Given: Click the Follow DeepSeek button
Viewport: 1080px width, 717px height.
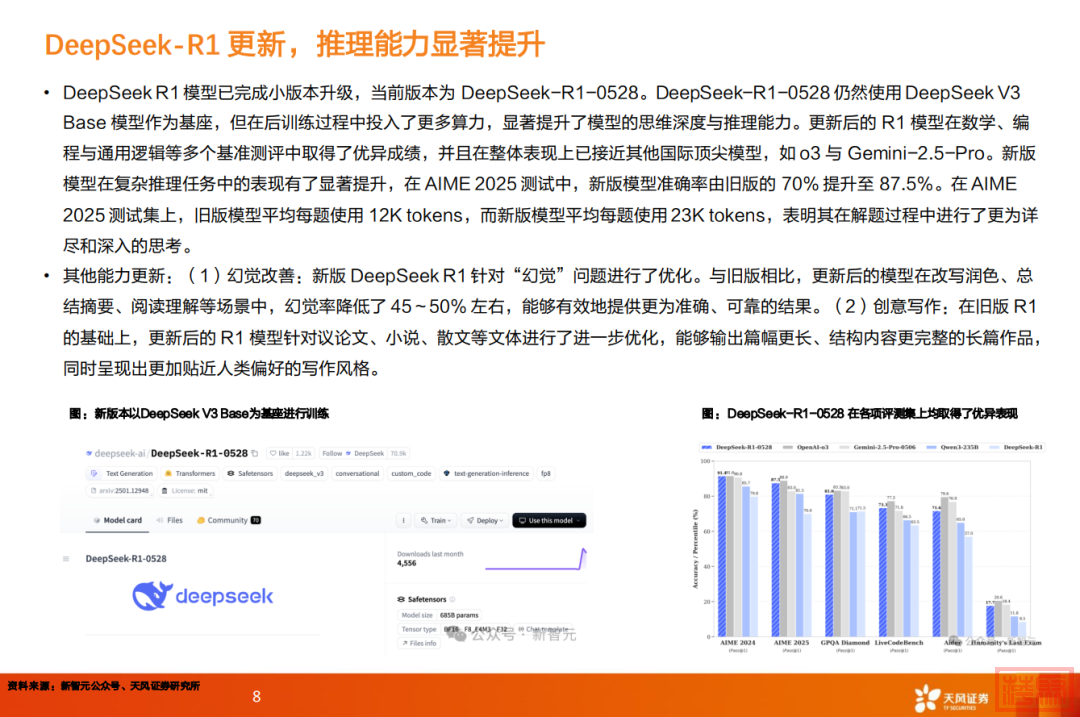Looking at the screenshot, I should point(353,453).
